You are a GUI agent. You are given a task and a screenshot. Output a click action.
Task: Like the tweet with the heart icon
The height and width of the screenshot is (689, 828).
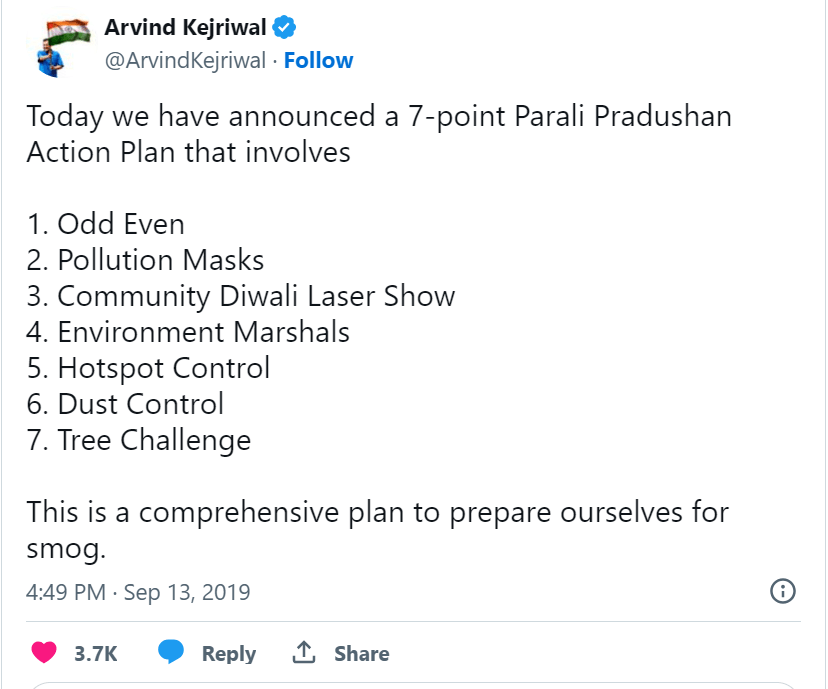click(44, 653)
